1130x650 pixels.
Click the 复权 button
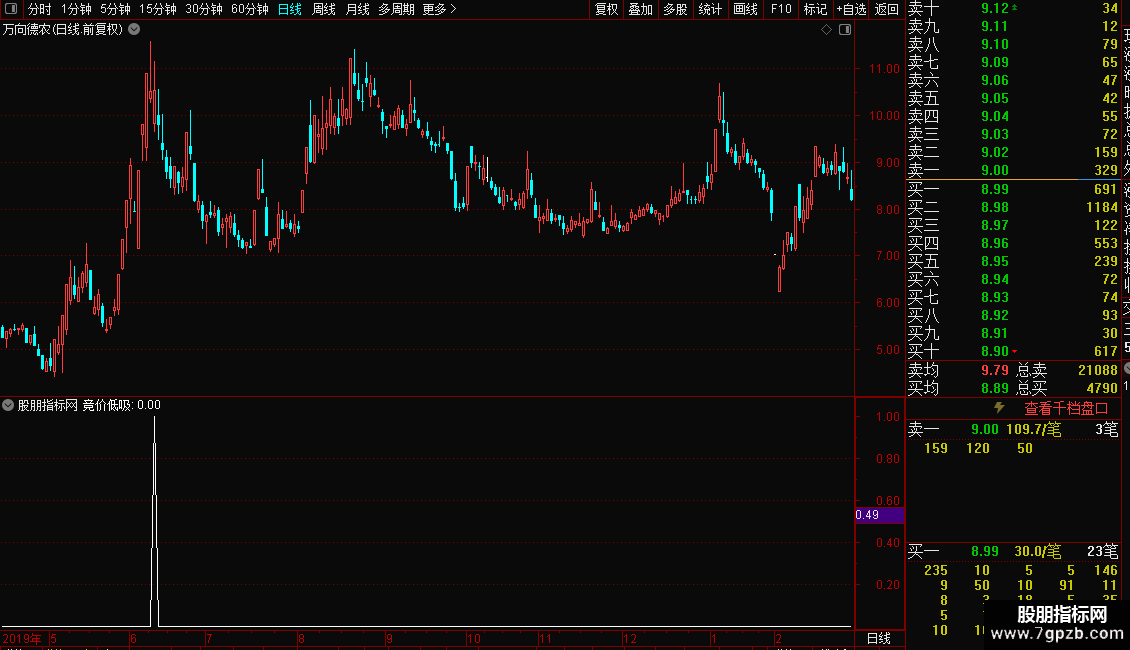pos(607,9)
